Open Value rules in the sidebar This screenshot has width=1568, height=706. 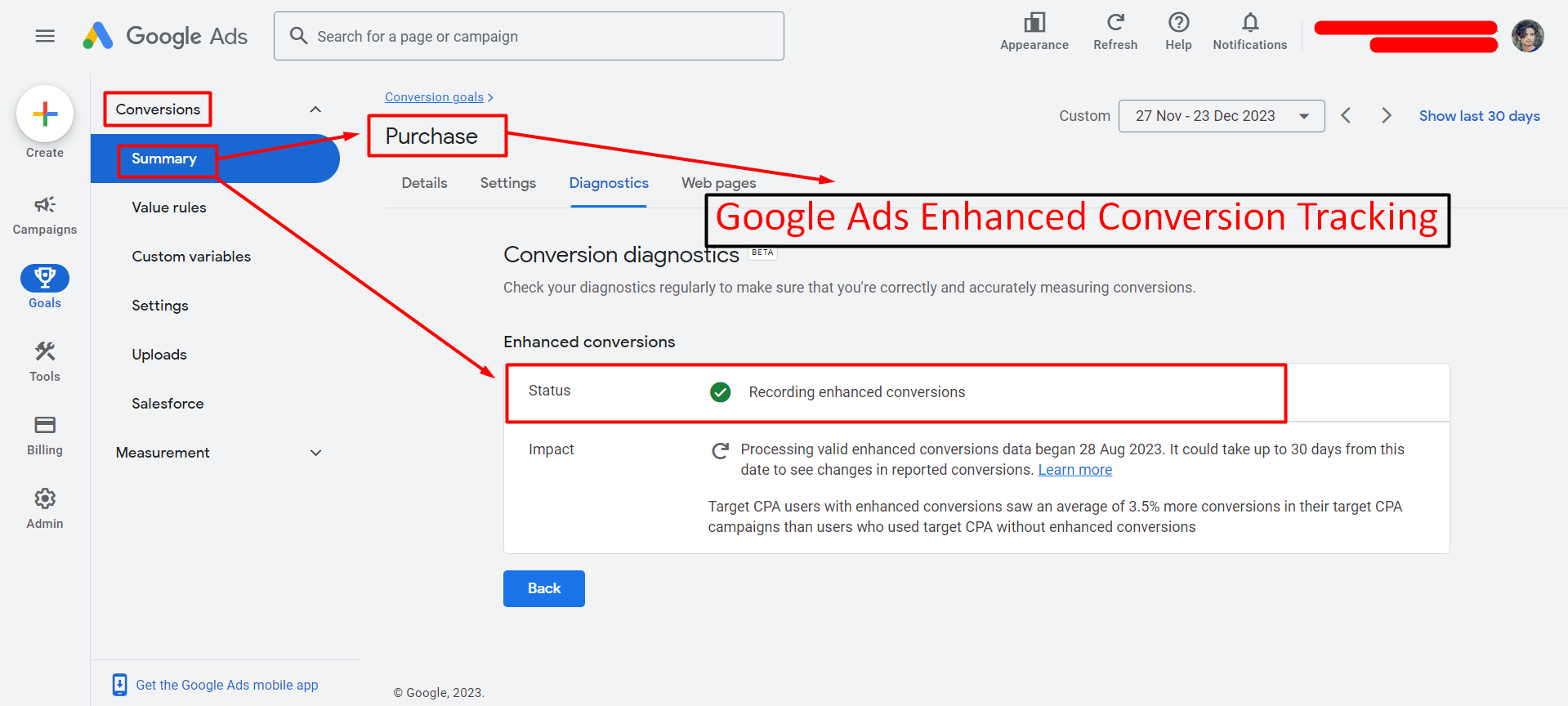(169, 208)
